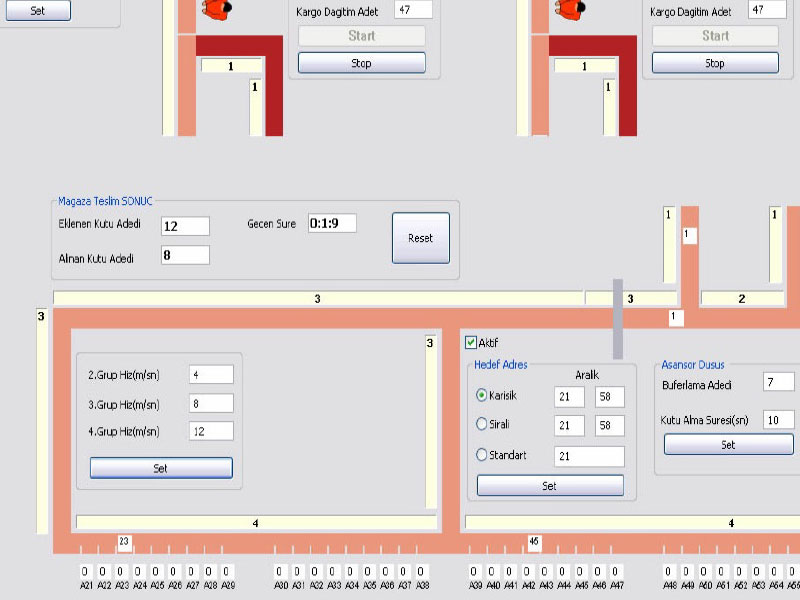800x600 pixels.
Task: Select the Kutu Alma Suresi input
Action: 778,419
